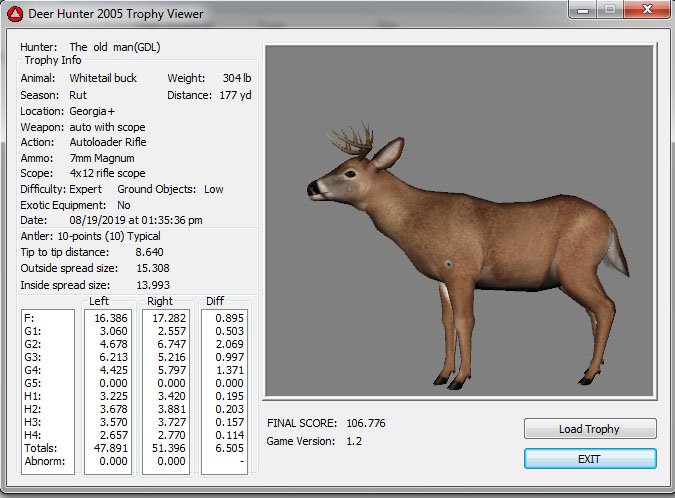Click the trophy date and time text

tap(135, 220)
